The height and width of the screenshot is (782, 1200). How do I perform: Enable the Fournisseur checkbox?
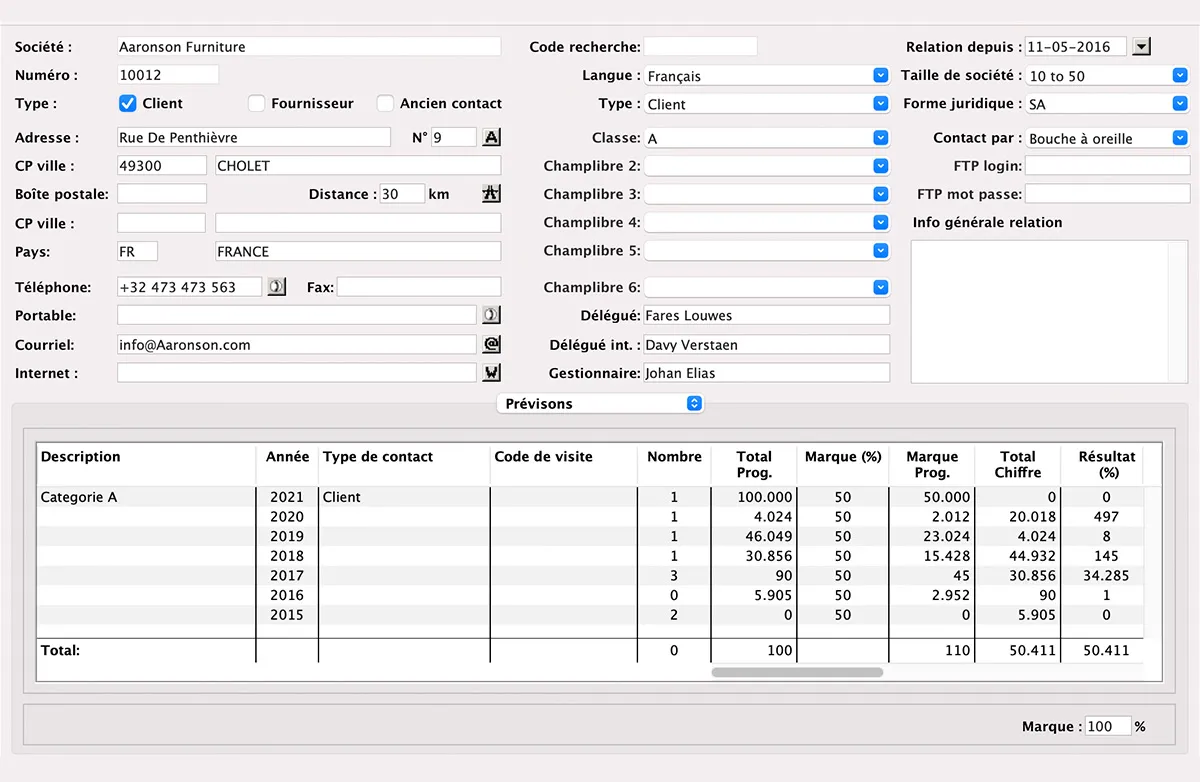coord(257,103)
